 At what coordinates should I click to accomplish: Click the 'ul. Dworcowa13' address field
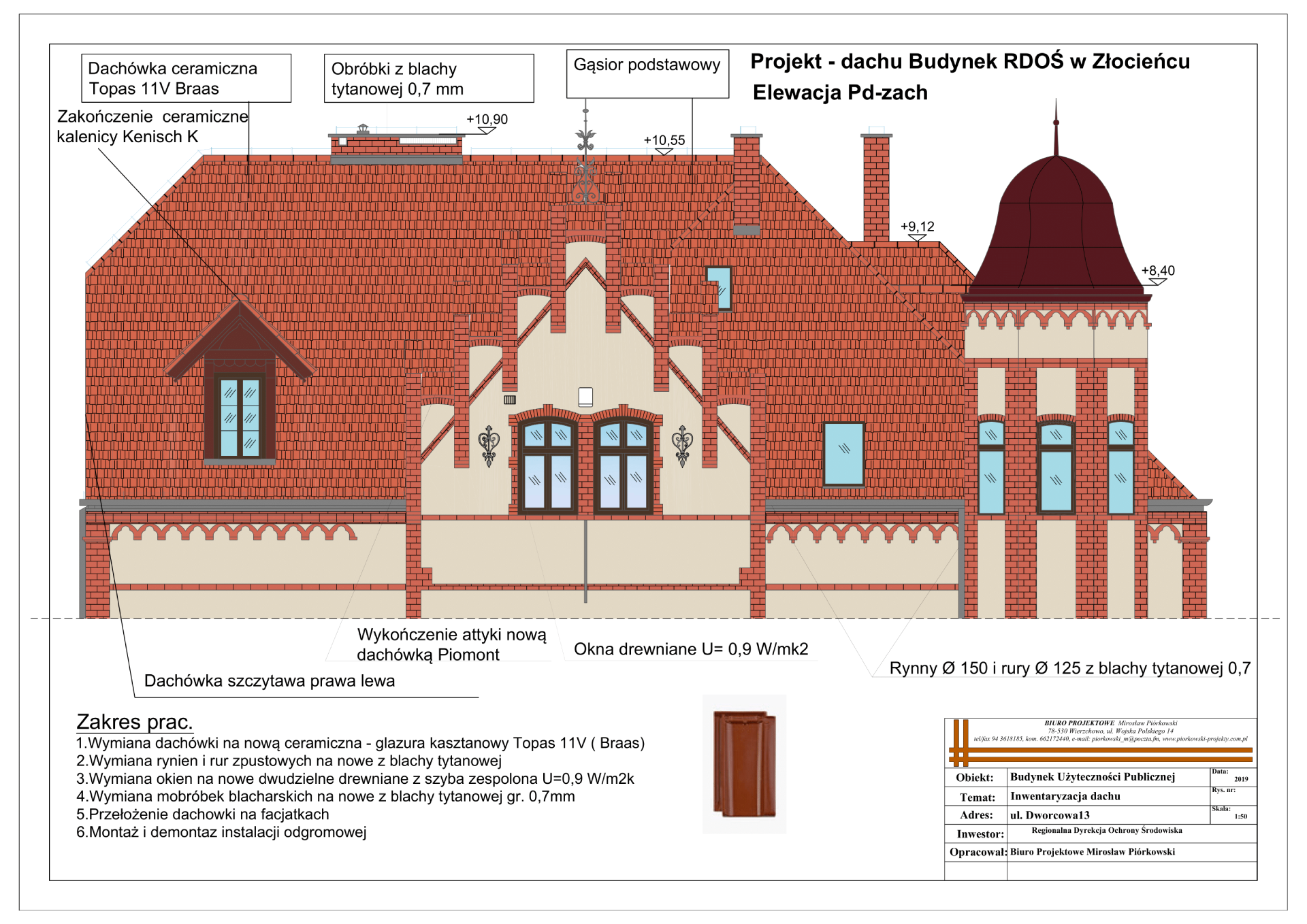1050,815
